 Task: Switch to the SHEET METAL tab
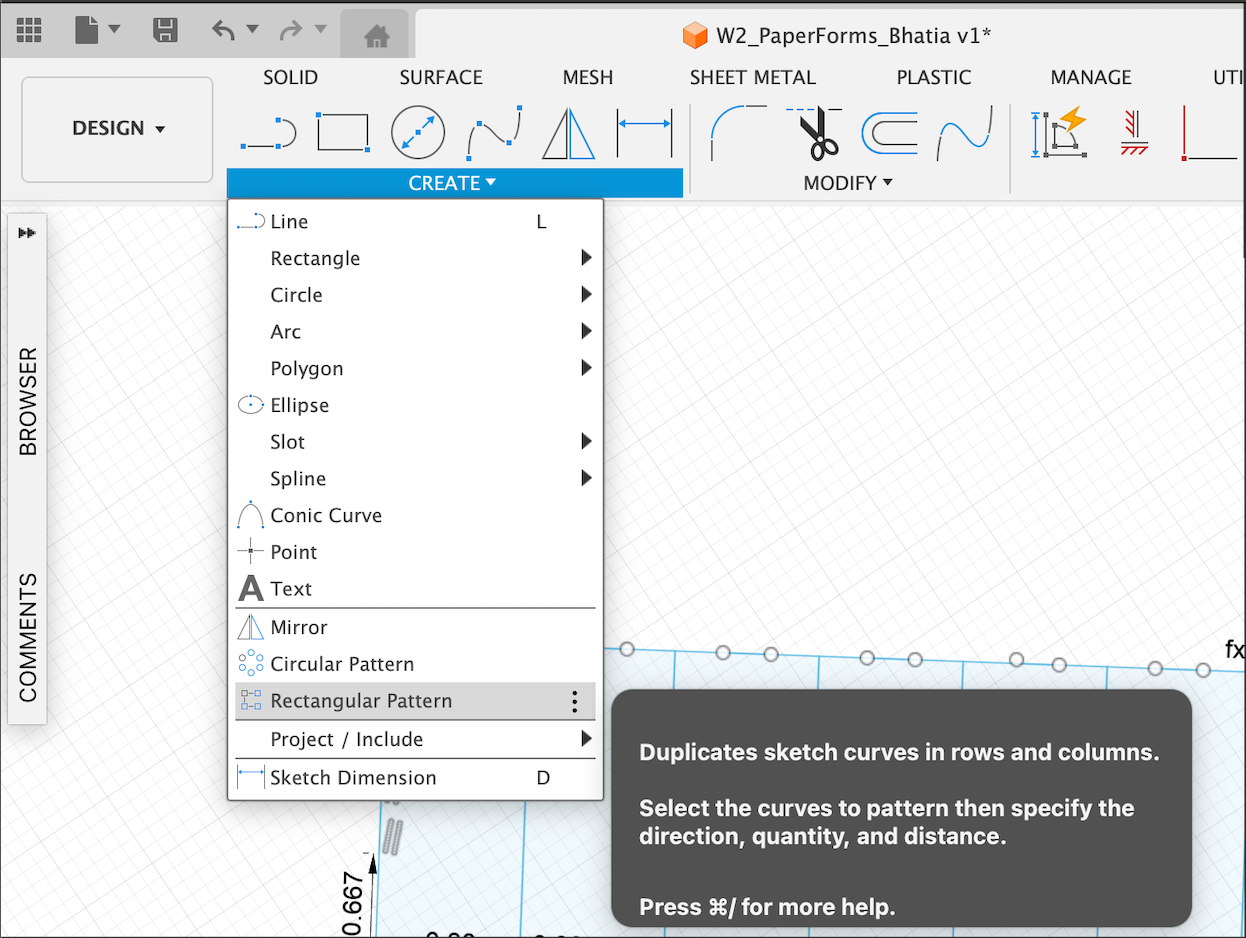[x=753, y=77]
